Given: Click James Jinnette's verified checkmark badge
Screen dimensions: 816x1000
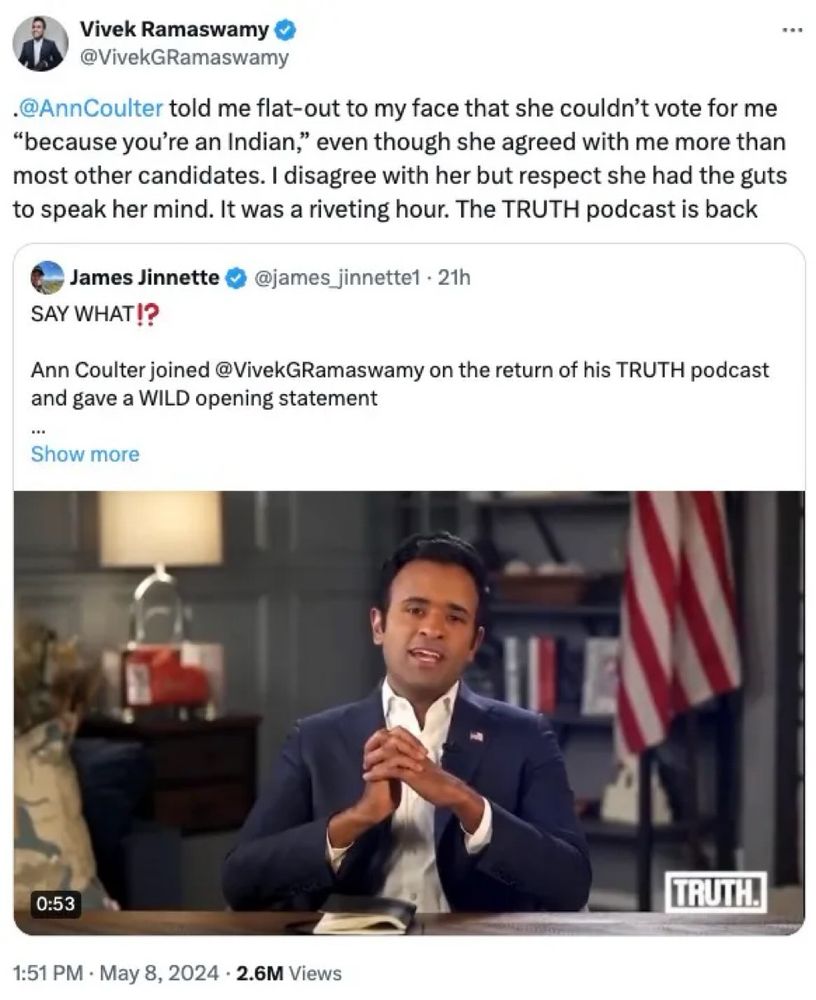Looking at the screenshot, I should tap(236, 278).
